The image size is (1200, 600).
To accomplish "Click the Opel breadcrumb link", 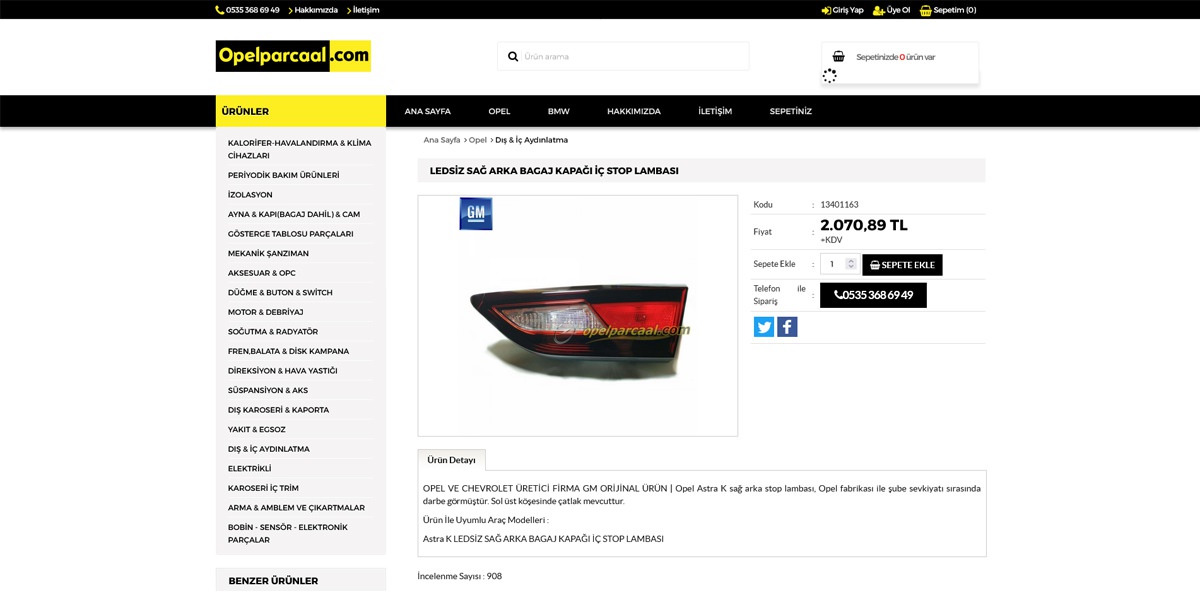I will [x=478, y=140].
